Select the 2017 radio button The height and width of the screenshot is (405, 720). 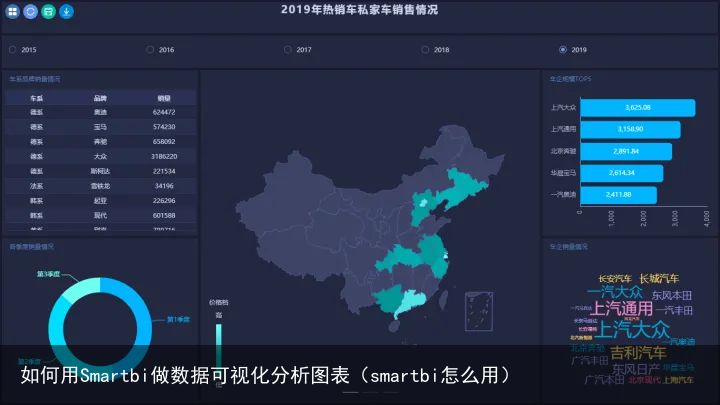[x=287, y=50]
